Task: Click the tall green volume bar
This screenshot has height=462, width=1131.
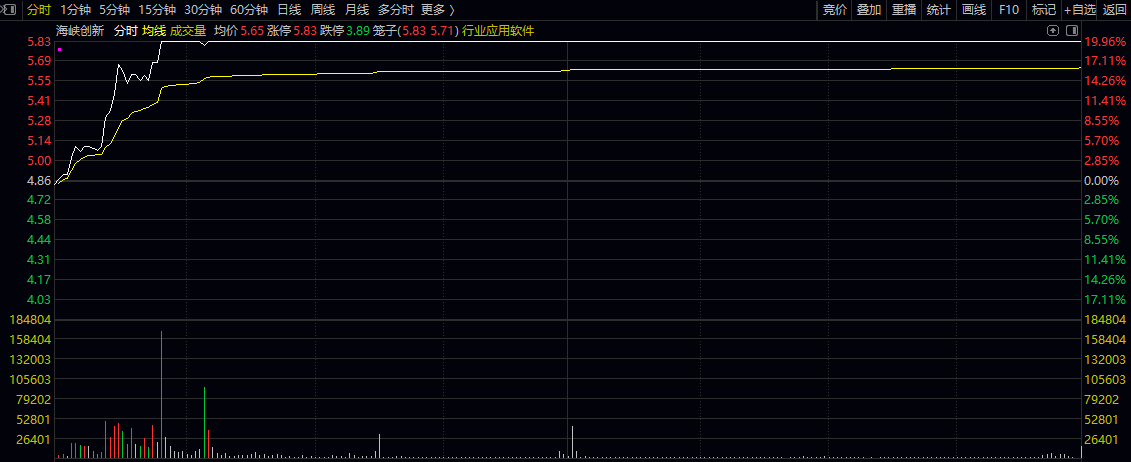Action: (x=204, y=422)
